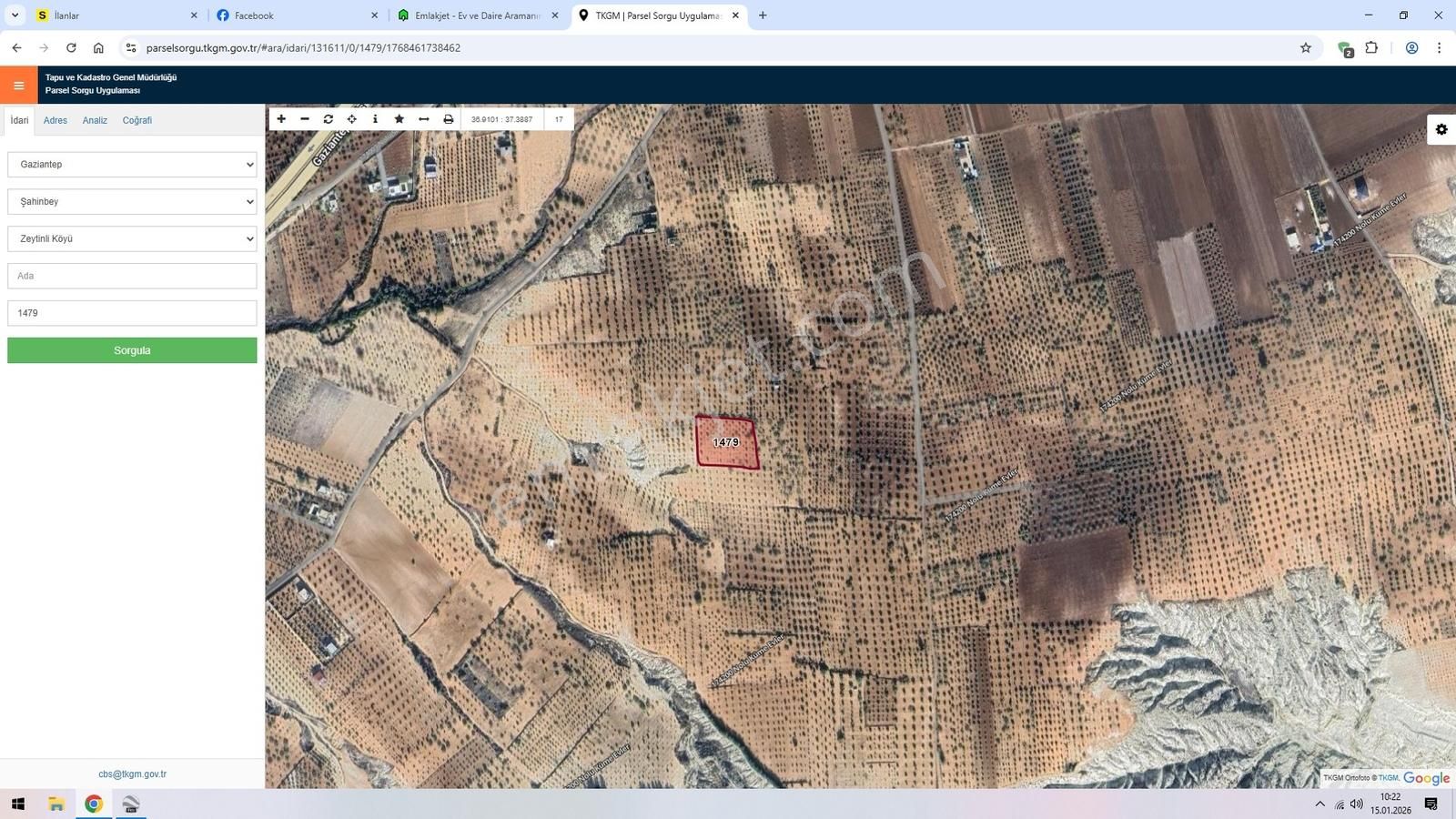This screenshot has height=819, width=1456.
Task: Refresh the map view
Action: tap(329, 119)
